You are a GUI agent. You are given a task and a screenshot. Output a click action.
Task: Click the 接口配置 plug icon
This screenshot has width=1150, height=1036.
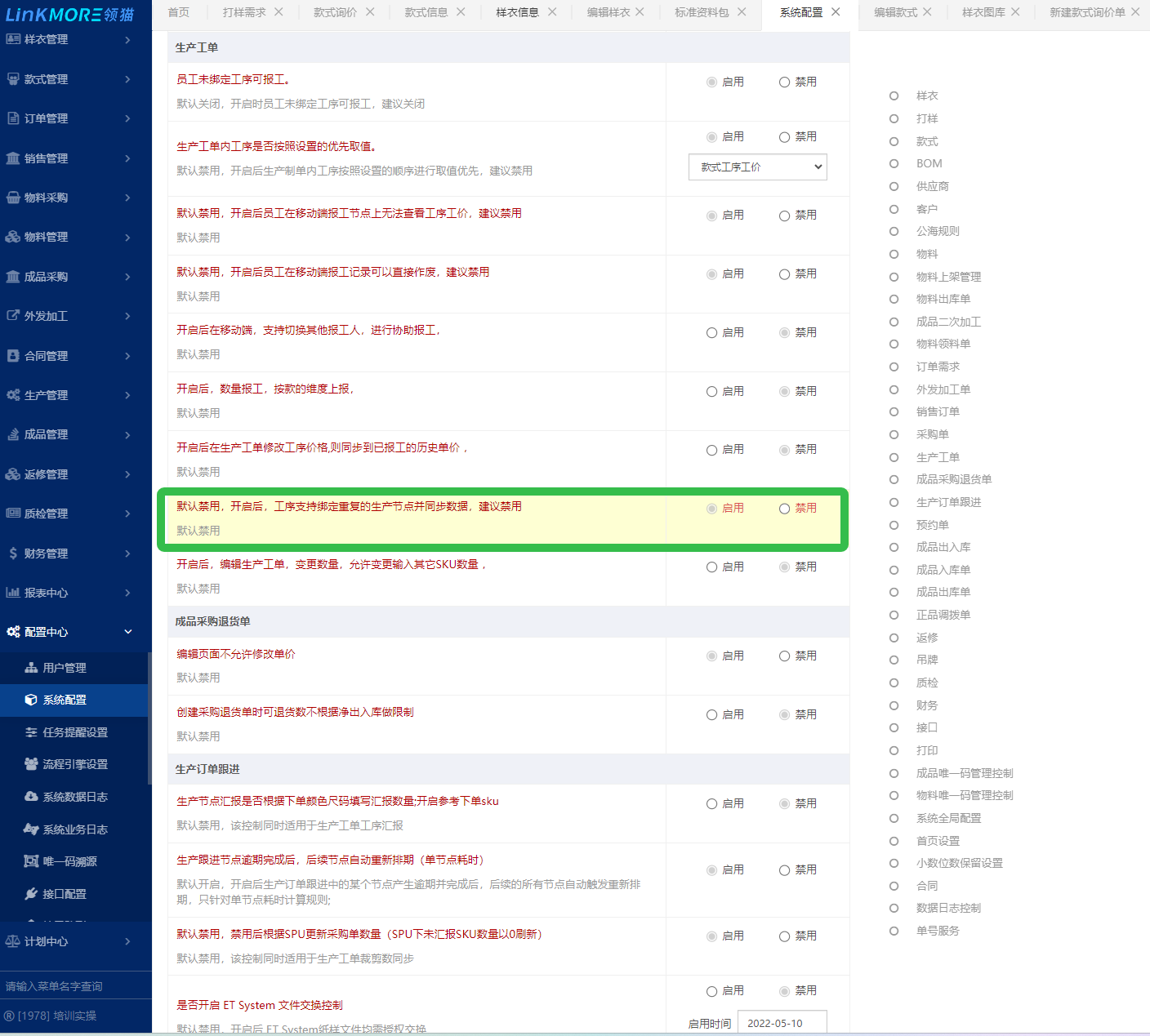(x=31, y=894)
